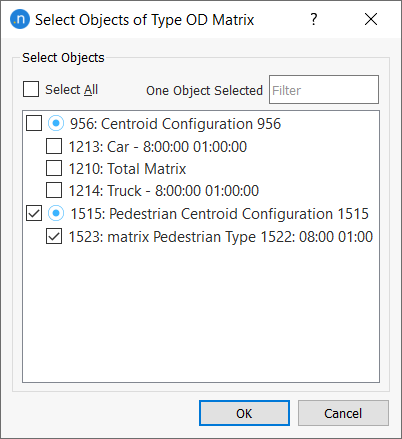This screenshot has height=439, width=402.
Task: Close the Select Objects dialog
Action: [371, 19]
